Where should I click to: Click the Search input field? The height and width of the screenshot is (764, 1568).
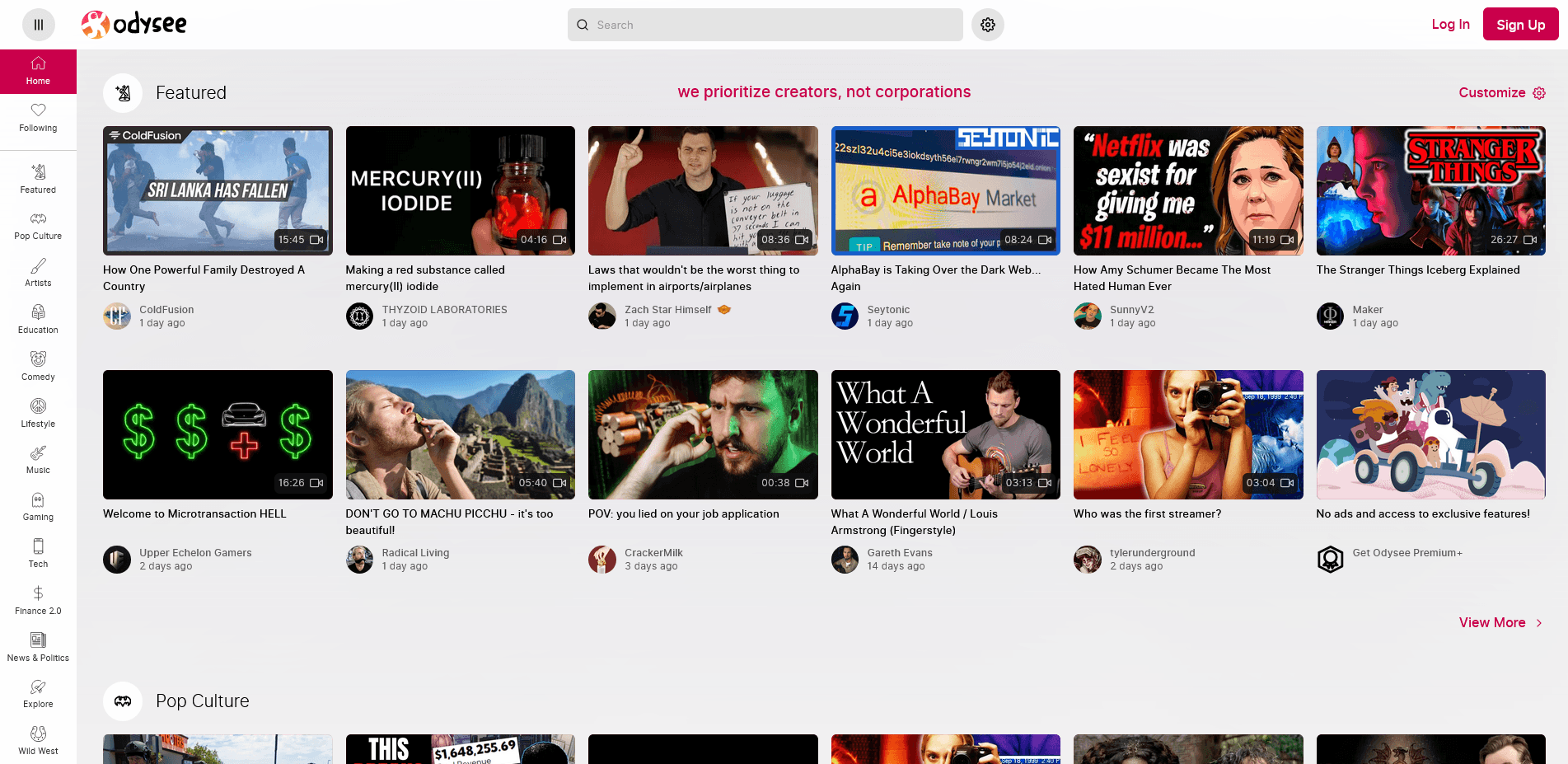[765, 25]
